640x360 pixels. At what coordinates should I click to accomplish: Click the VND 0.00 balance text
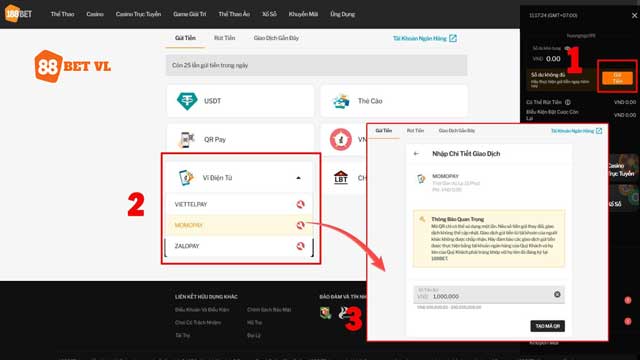[x=547, y=59]
